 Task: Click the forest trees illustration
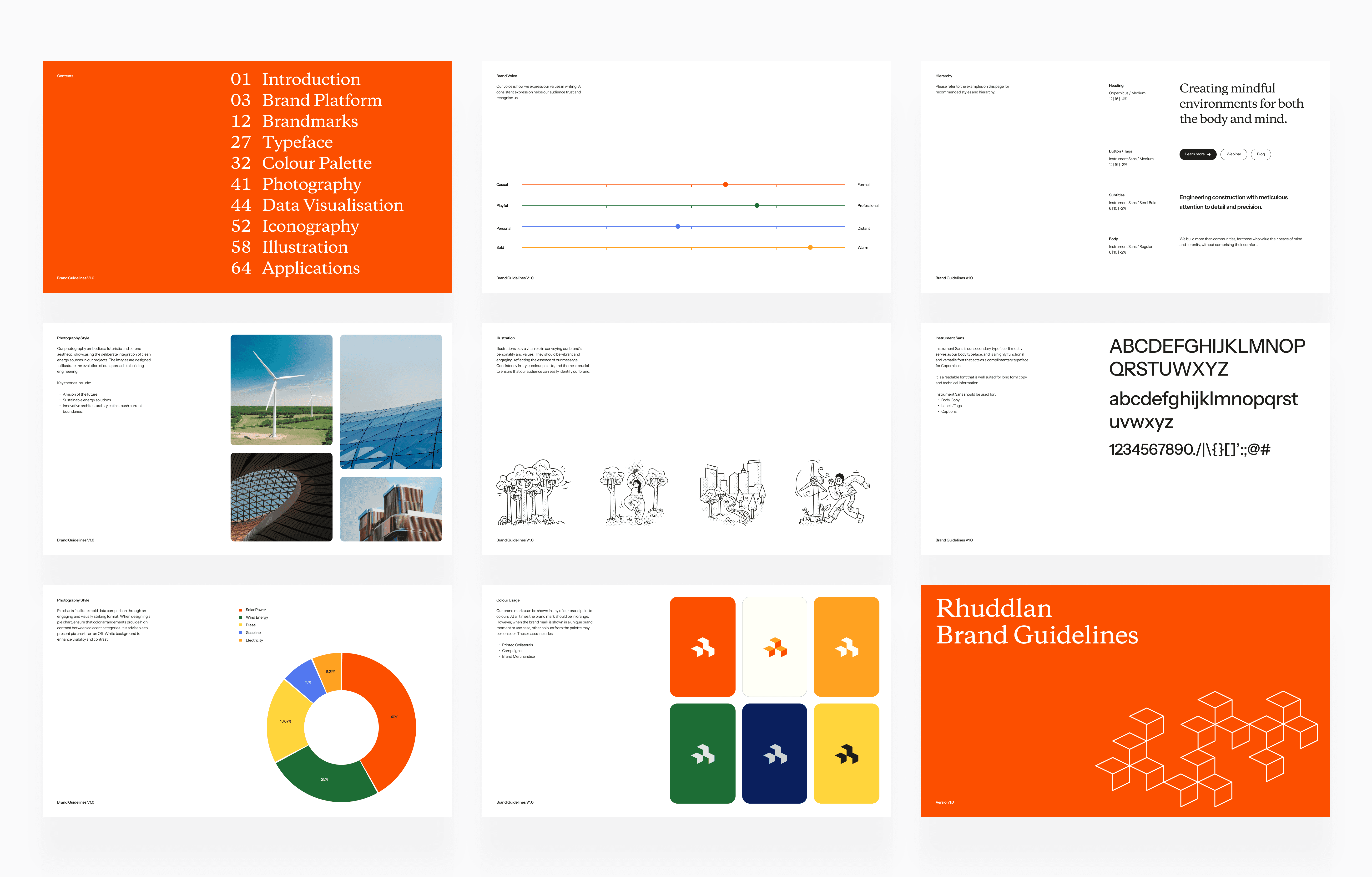533,492
